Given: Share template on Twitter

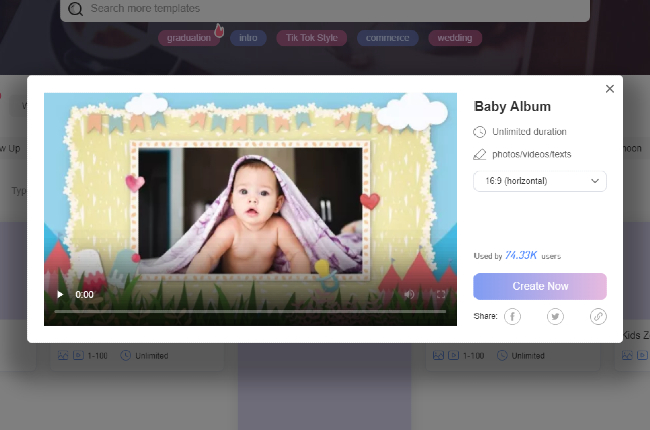Looking at the screenshot, I should coord(555,316).
